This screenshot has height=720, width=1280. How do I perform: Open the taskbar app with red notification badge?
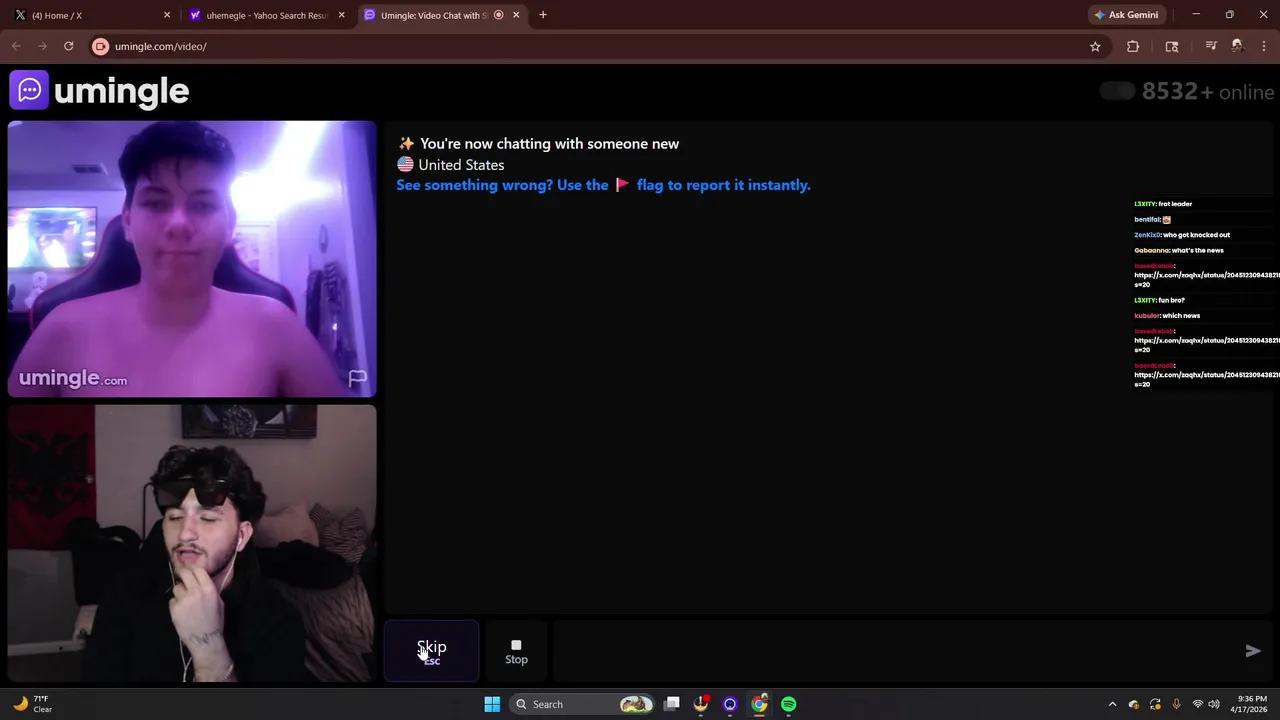coord(701,704)
